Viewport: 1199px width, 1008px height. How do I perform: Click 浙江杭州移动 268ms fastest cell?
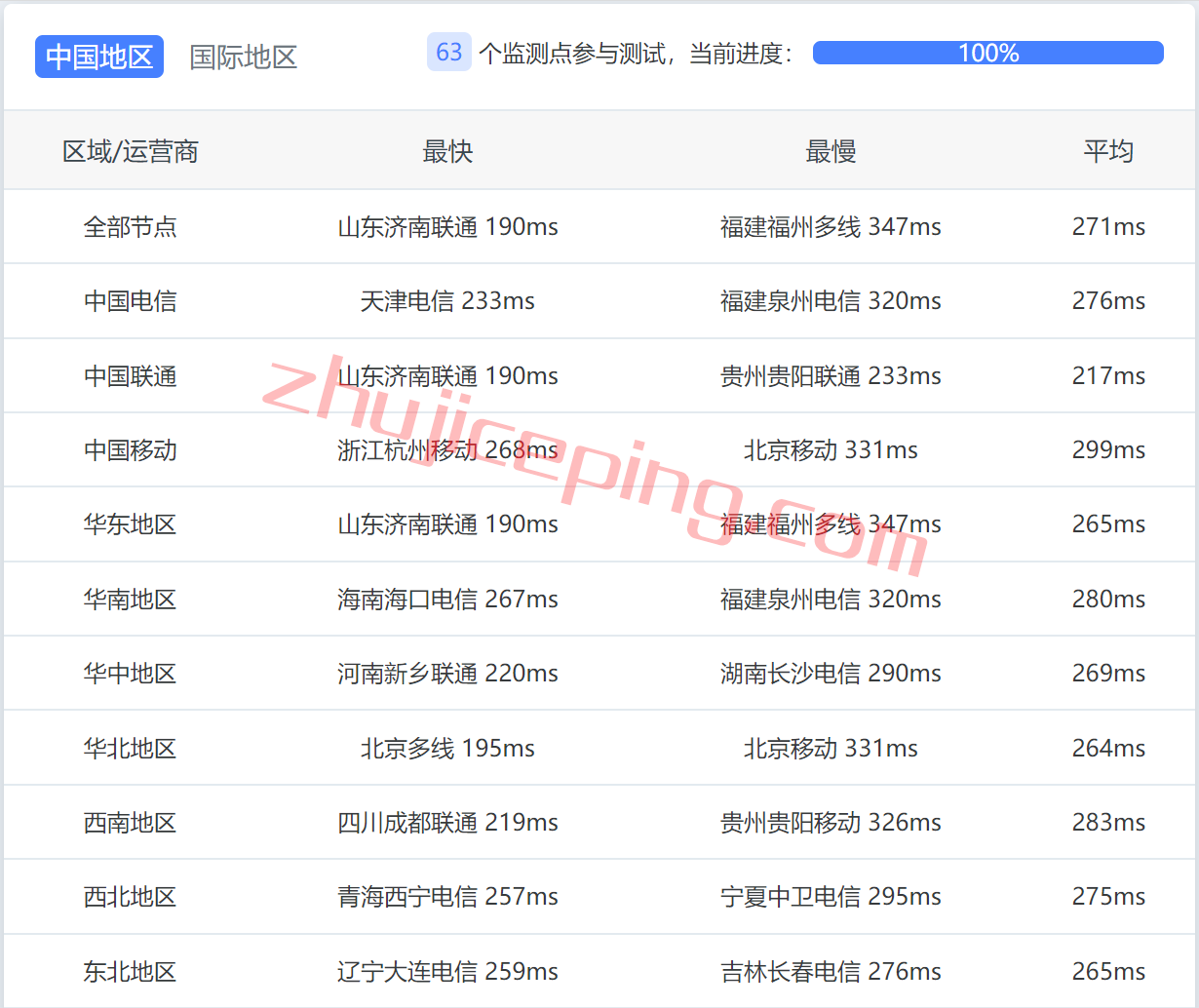click(447, 450)
